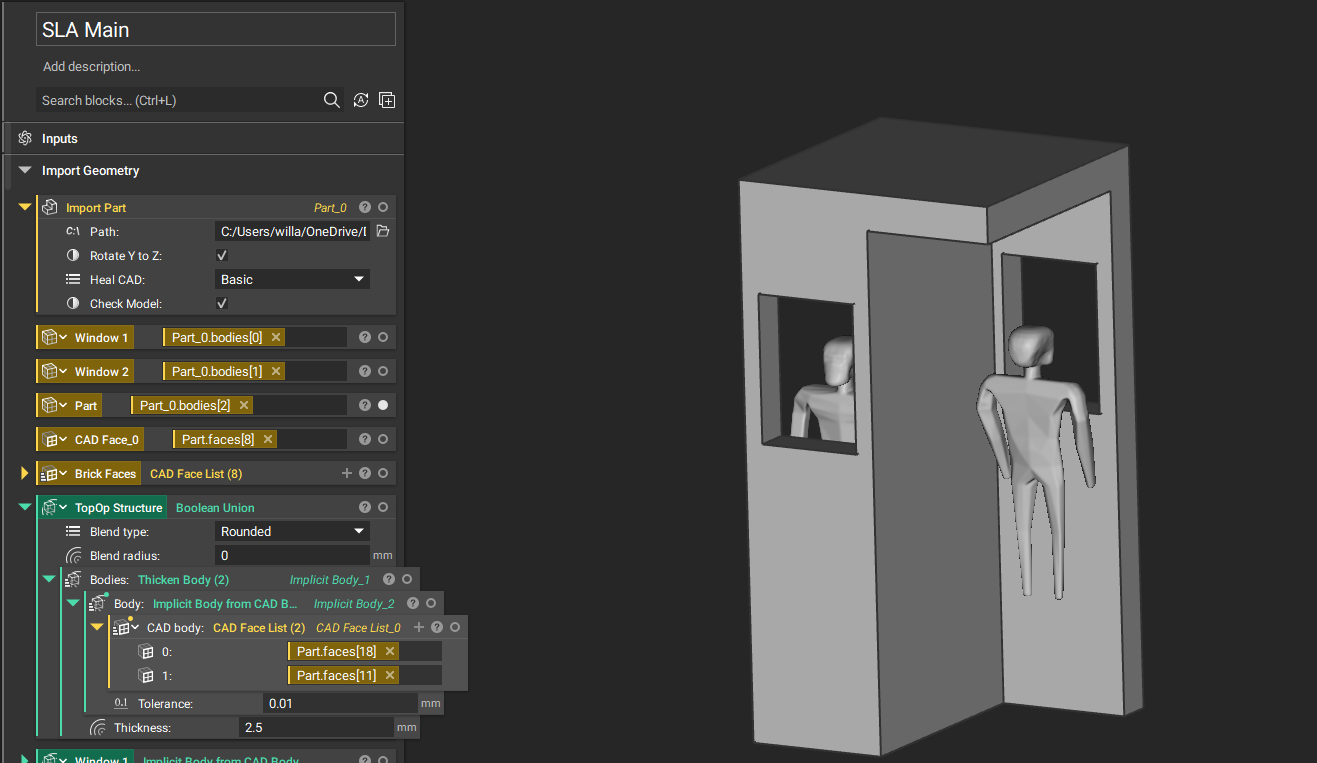1317x763 pixels.
Task: Edit the Thickness value 2.5 field
Action: point(316,727)
